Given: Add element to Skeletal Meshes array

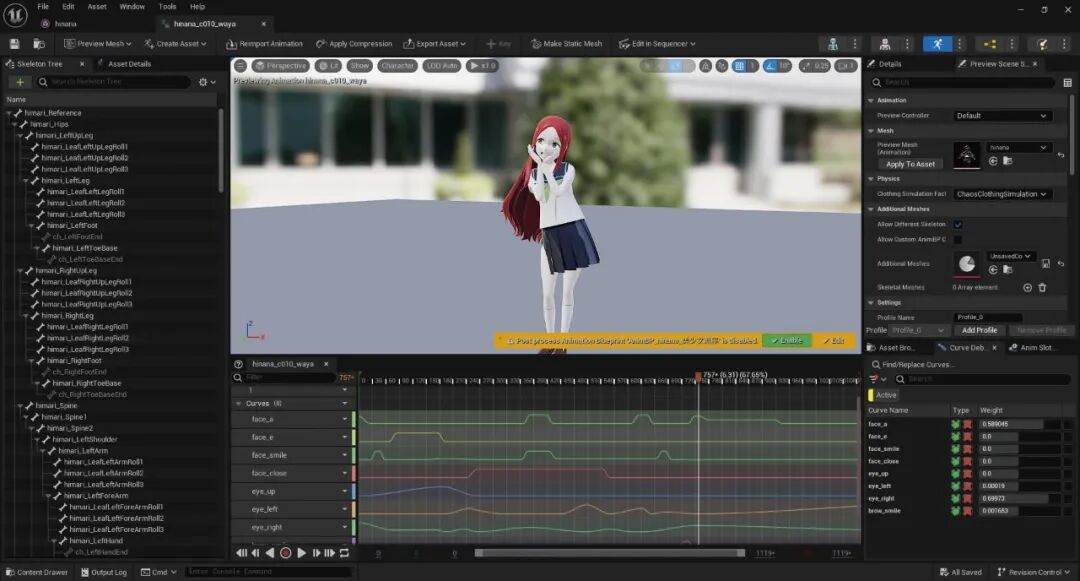Looking at the screenshot, I should click(1027, 288).
